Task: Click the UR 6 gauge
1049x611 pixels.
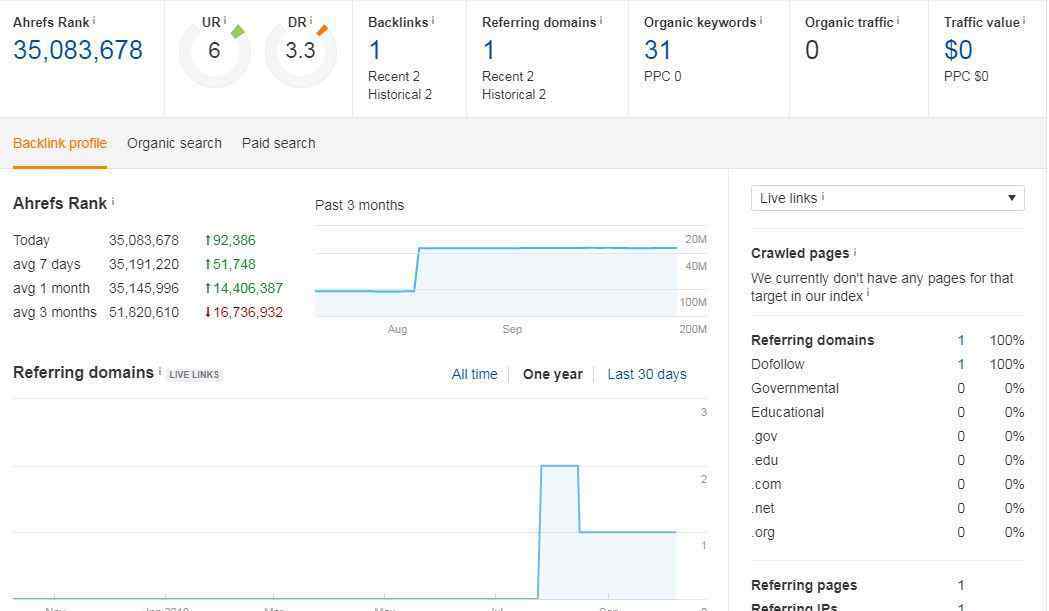Action: pyautogui.click(x=214, y=52)
